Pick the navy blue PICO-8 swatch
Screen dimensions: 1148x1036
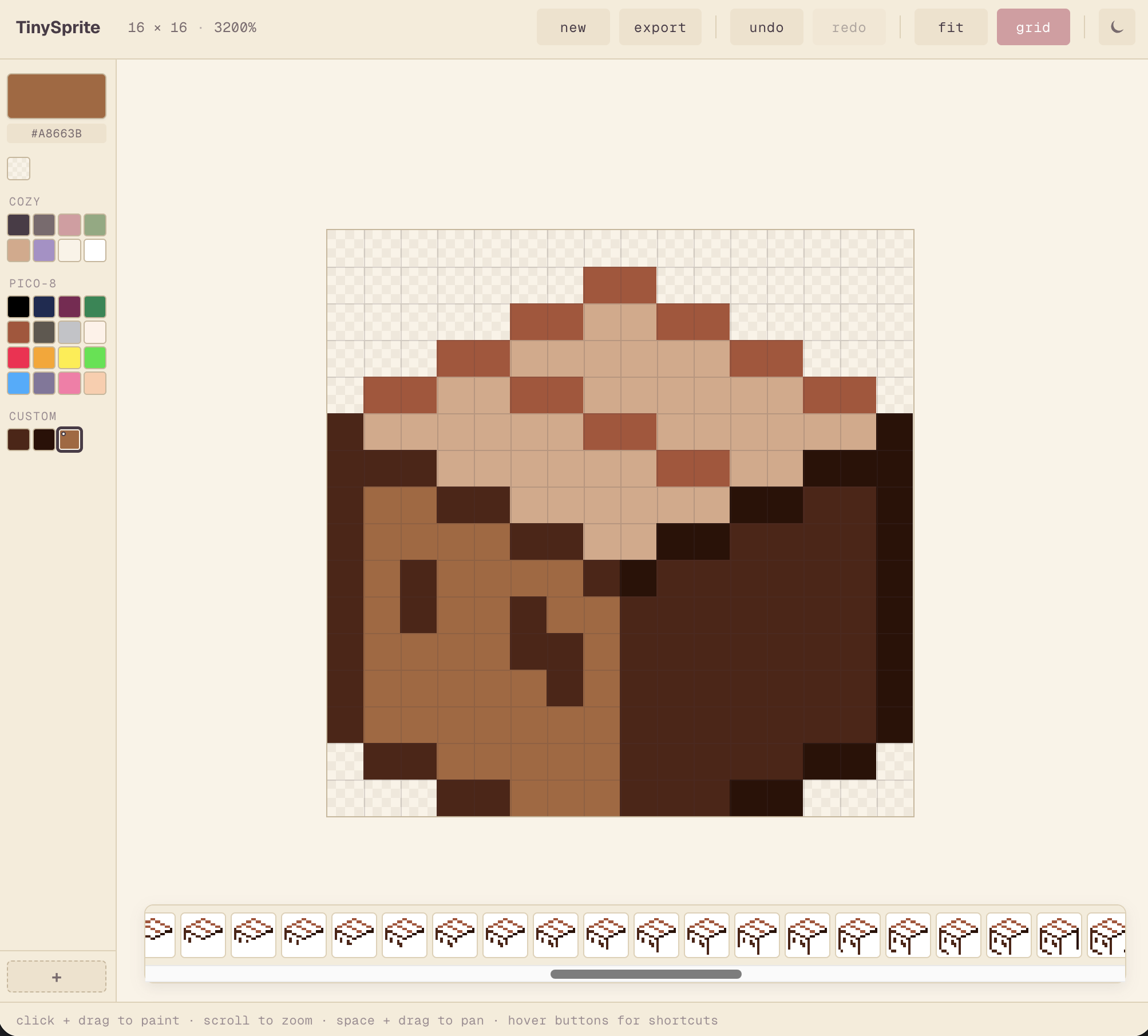point(44,307)
